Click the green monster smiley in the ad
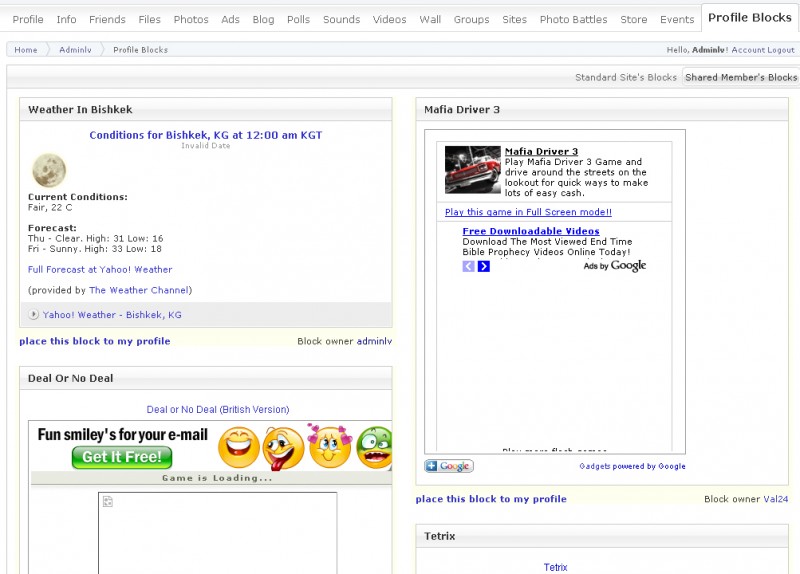 pyautogui.click(x=374, y=447)
